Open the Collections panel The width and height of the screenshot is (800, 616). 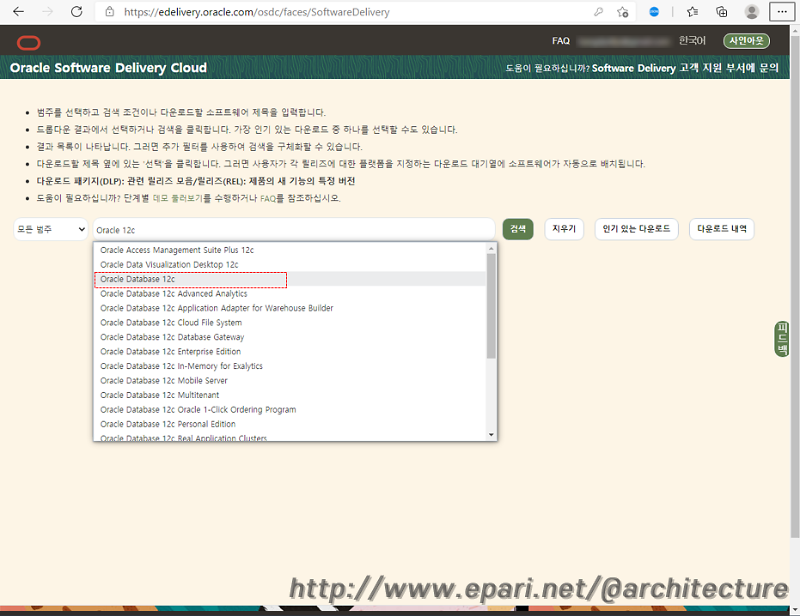click(721, 12)
